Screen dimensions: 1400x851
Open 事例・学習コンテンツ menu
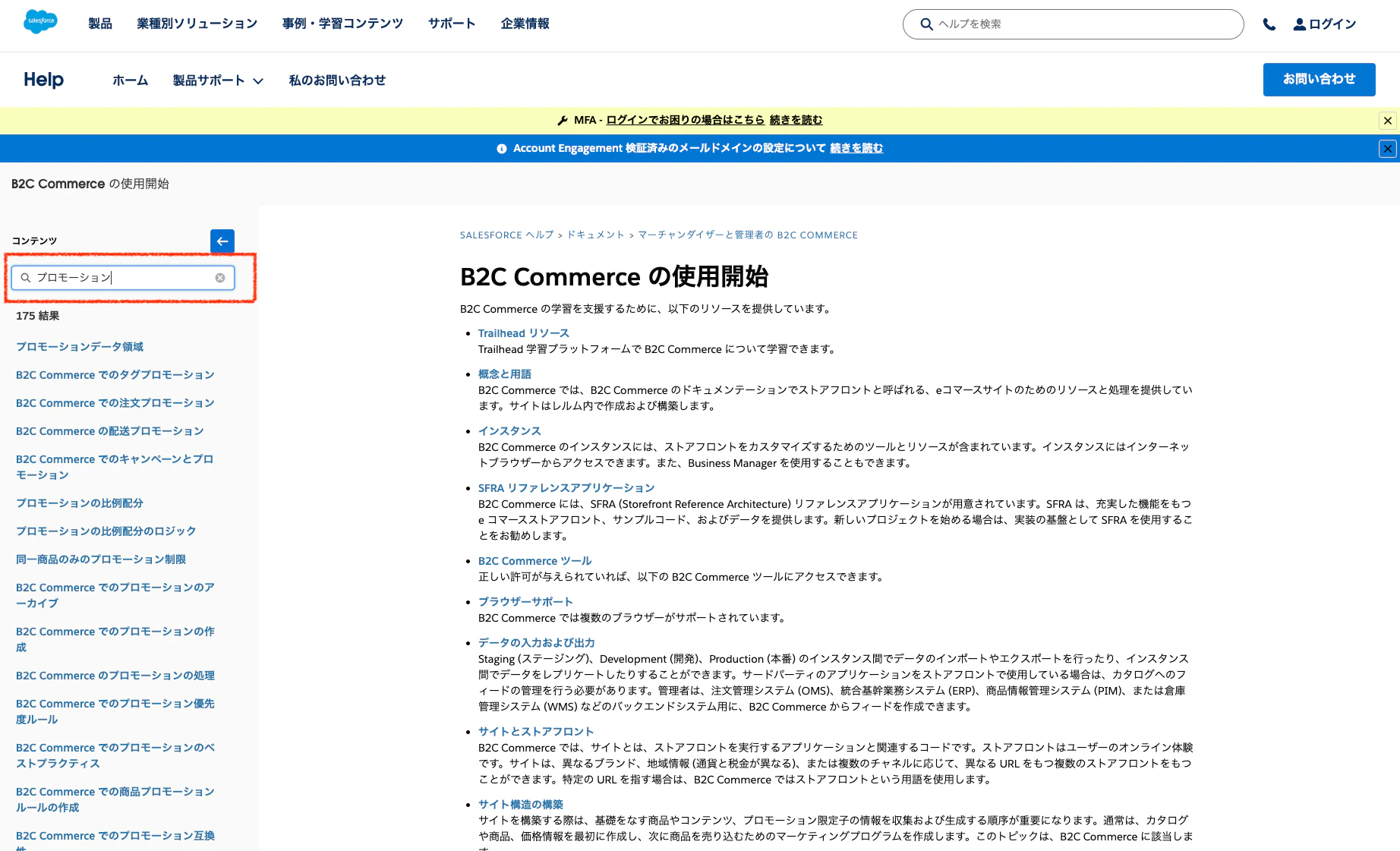tap(343, 24)
